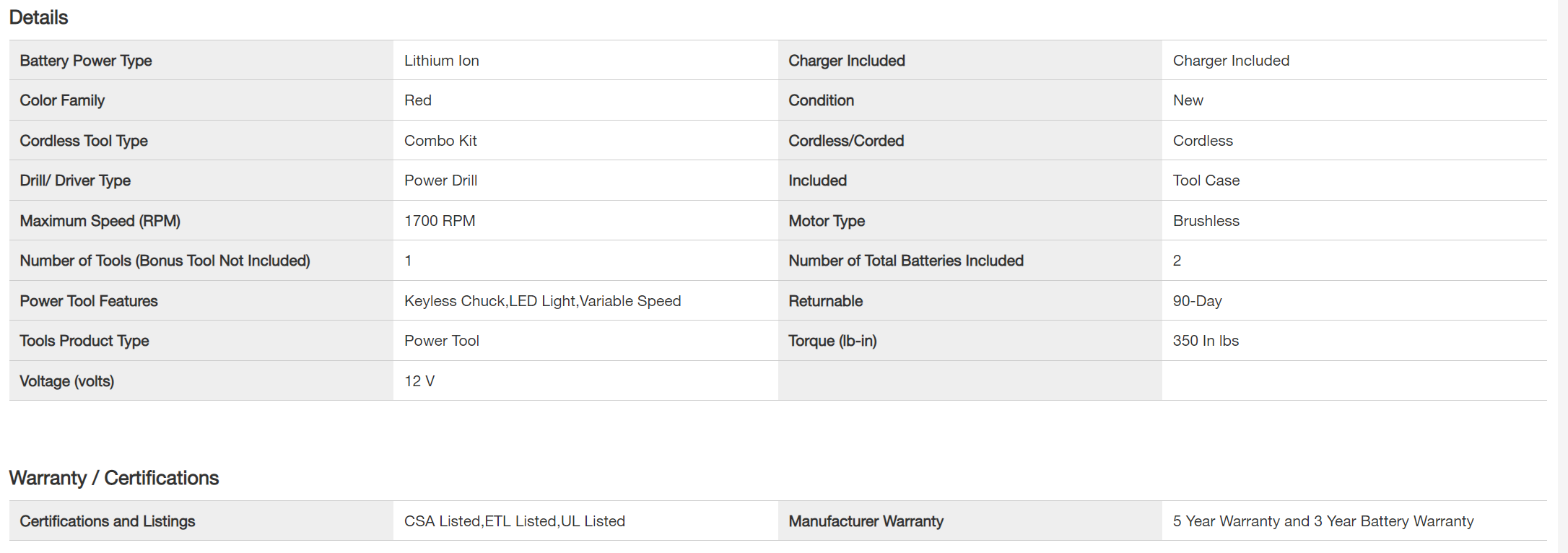This screenshot has width=1568, height=553.
Task: Select the Battery Power Type label
Action: [x=86, y=61]
